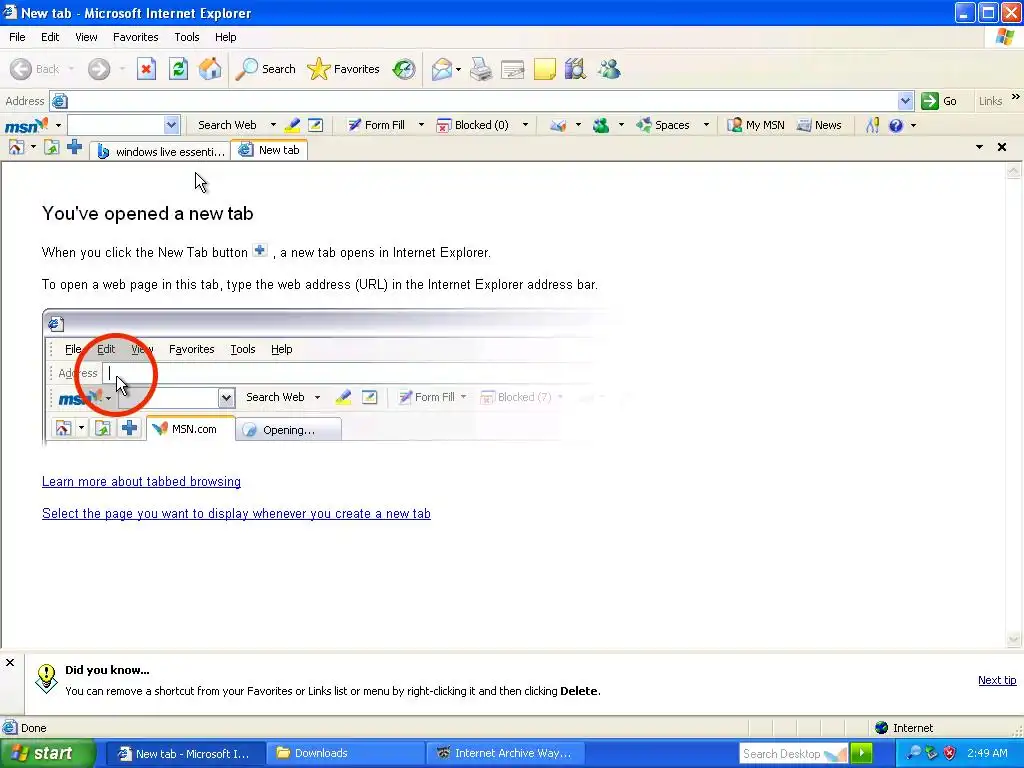Open the Help menu

[x=225, y=37]
